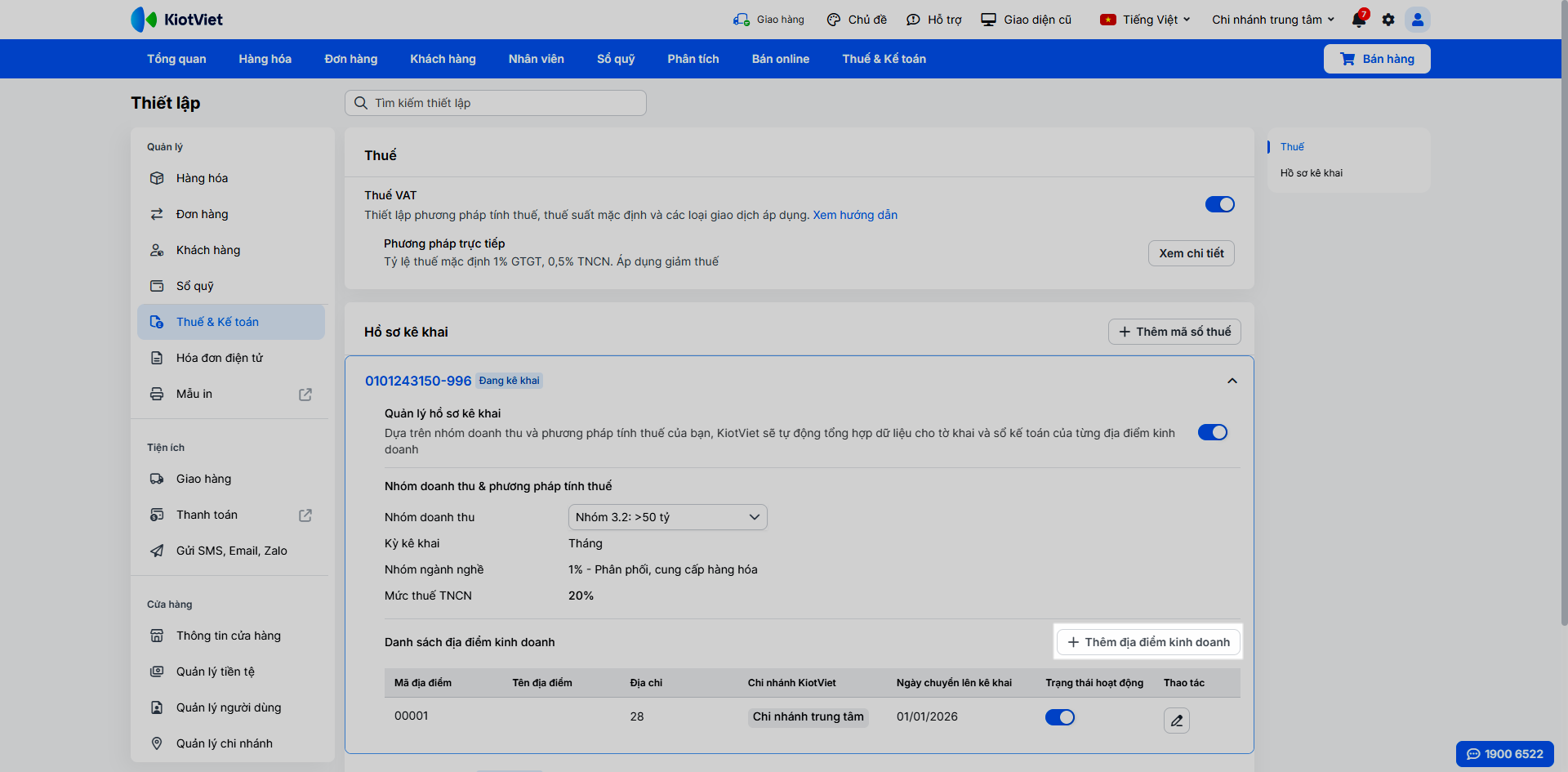The width and height of the screenshot is (1568, 772).
Task: Open Mẫu in external link icon
Action: tap(305, 395)
